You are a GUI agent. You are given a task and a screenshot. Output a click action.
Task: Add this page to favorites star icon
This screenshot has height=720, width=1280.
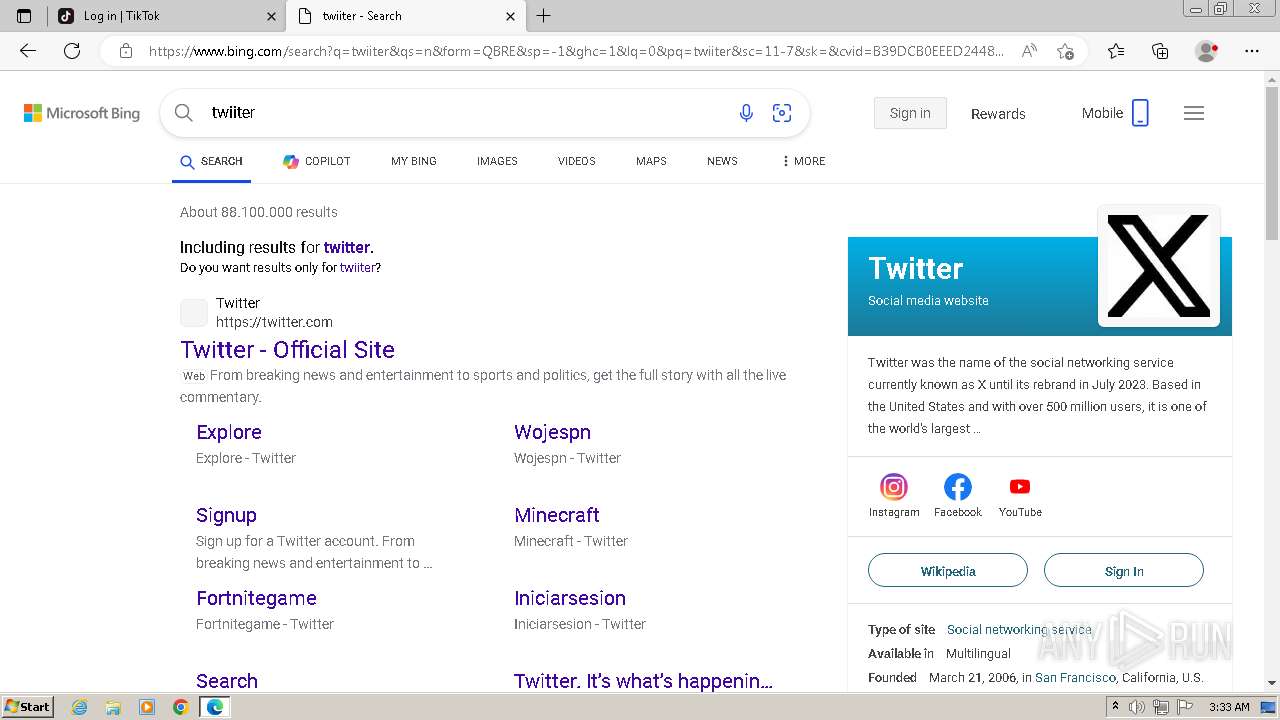click(1065, 51)
